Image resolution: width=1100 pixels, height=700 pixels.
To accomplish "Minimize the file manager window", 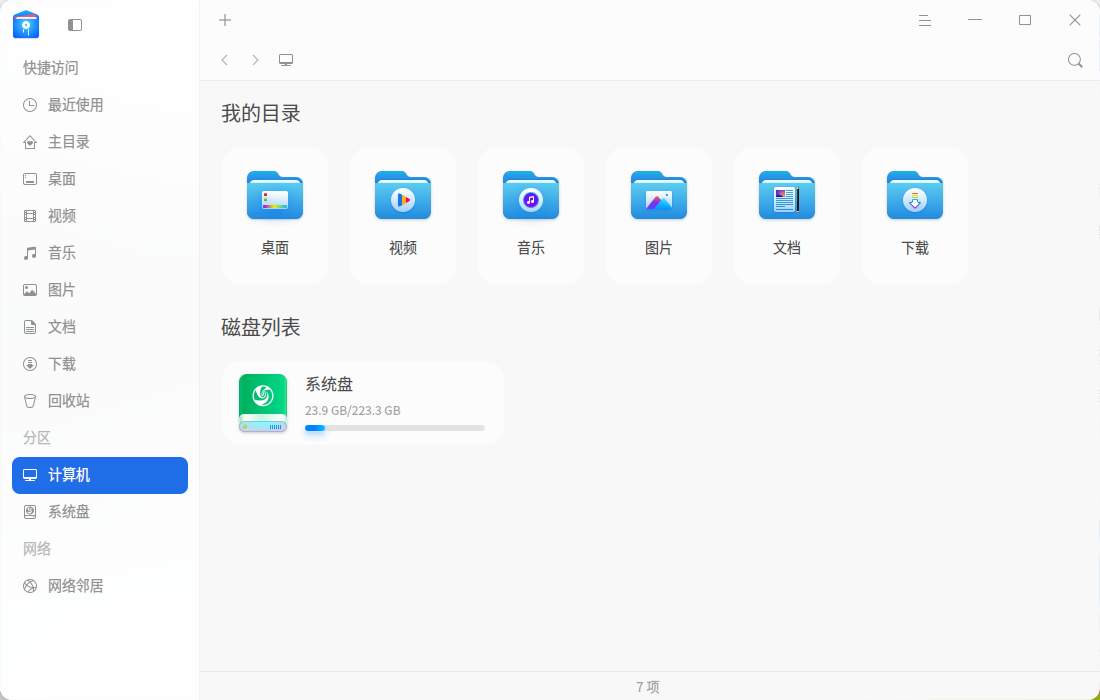I will click(975, 20).
